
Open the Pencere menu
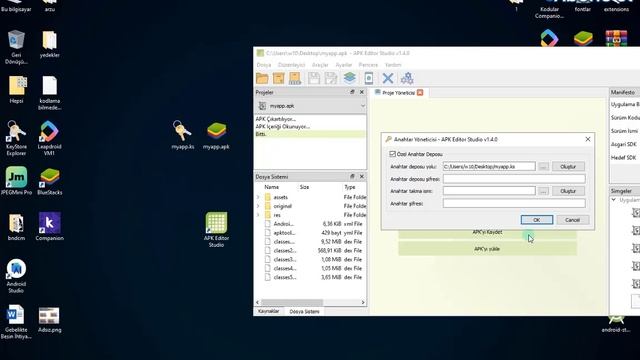click(368, 65)
